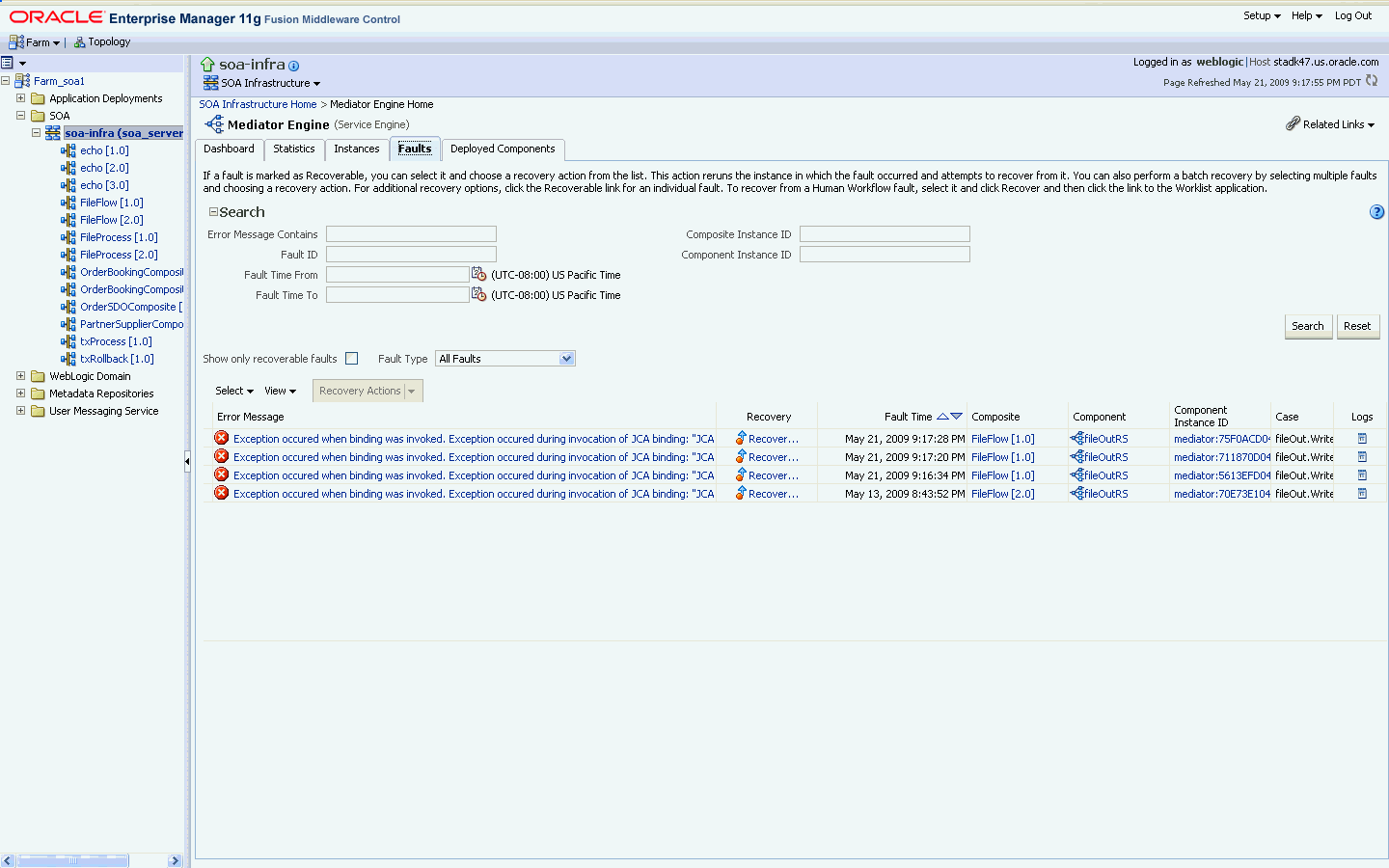
Task: Open the Fault Type dropdown
Action: point(568,358)
